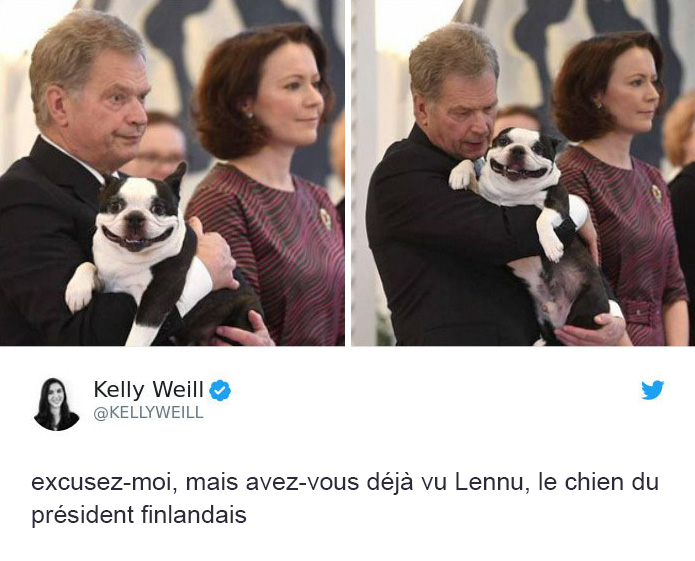This screenshot has height=561, width=695.
Task: Click the blue Twitter bird logo
Action: click(652, 390)
